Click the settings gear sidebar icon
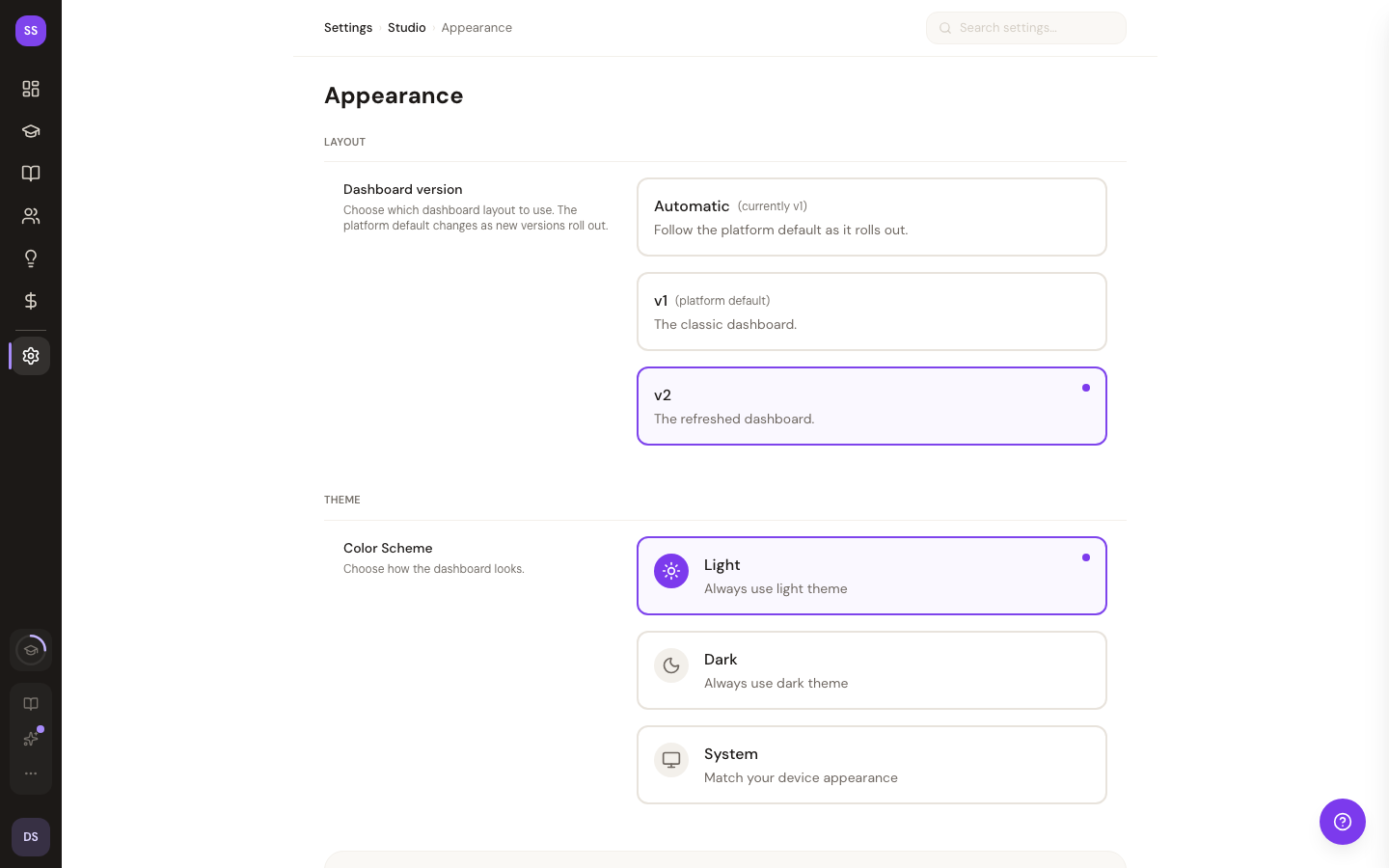 pos(31,356)
